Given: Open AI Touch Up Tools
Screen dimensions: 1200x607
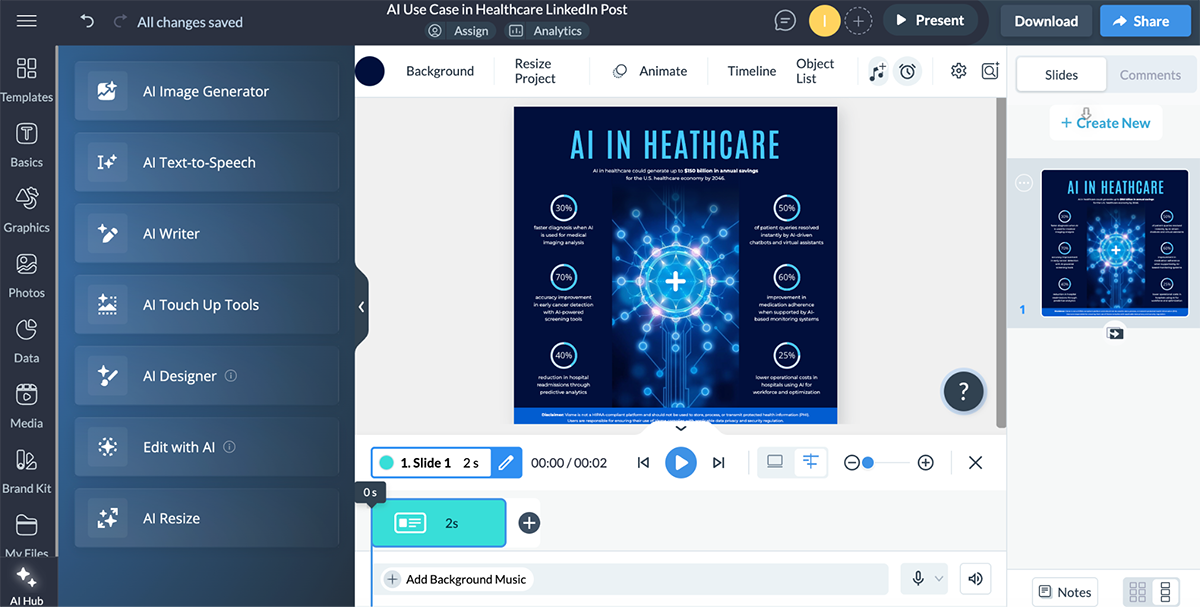Looking at the screenshot, I should click(206, 304).
